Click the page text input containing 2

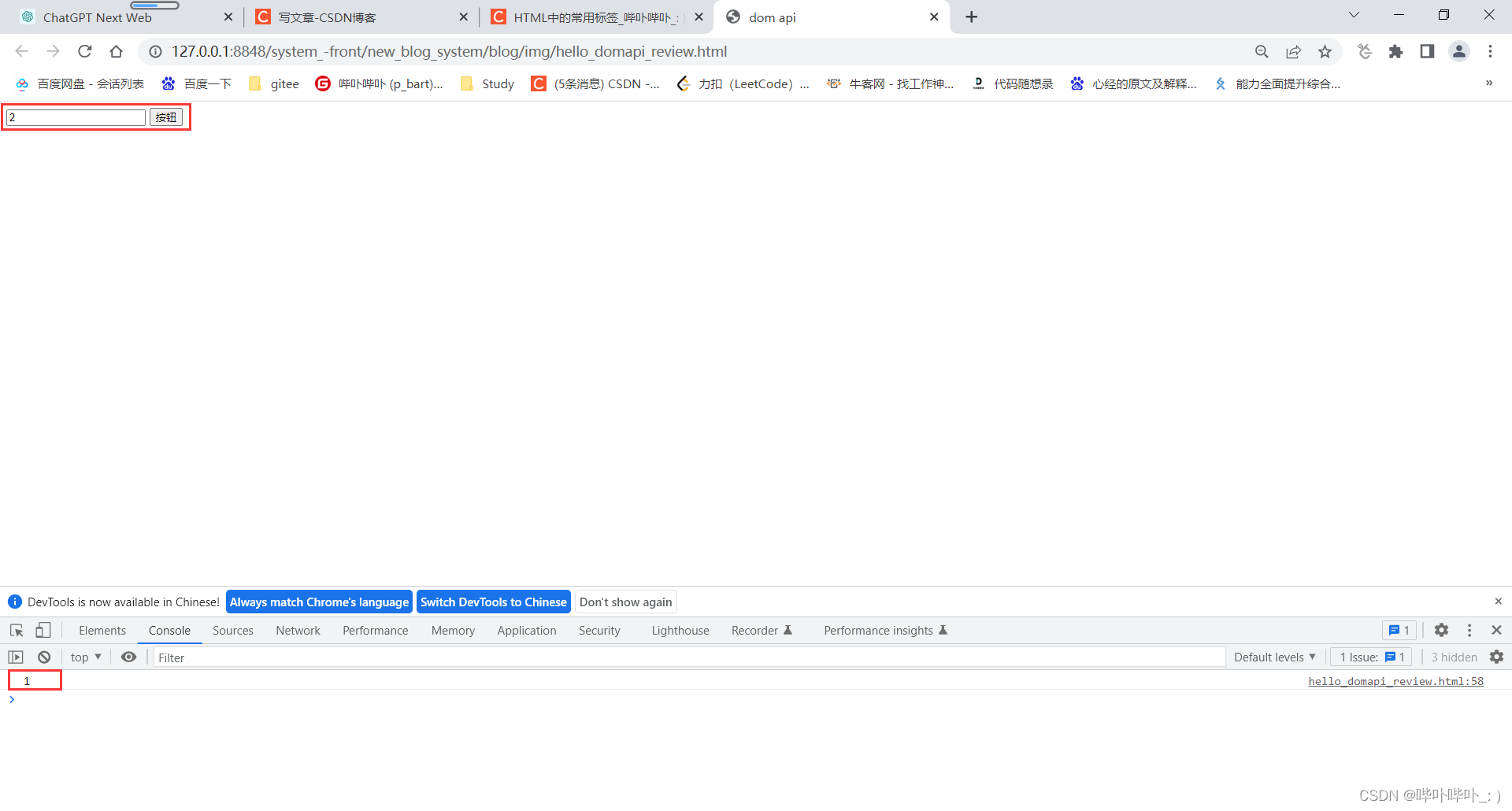pos(76,117)
